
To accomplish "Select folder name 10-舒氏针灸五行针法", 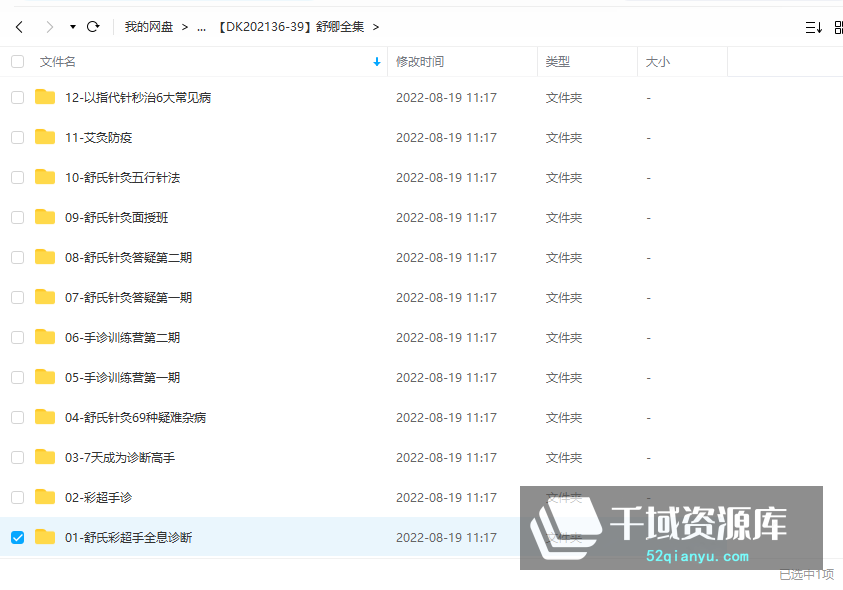I will click(123, 177).
